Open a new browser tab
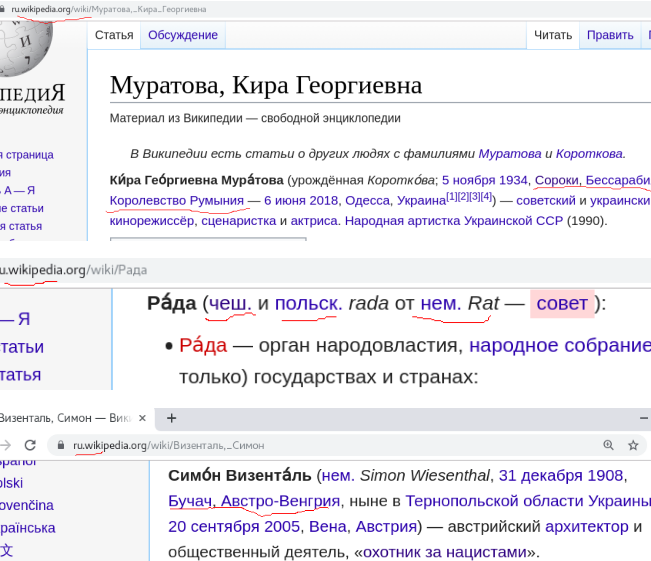 (171, 418)
